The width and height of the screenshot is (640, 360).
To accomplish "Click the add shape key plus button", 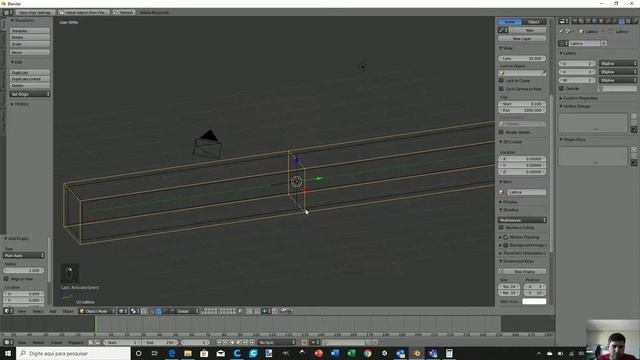I will coord(633,150).
